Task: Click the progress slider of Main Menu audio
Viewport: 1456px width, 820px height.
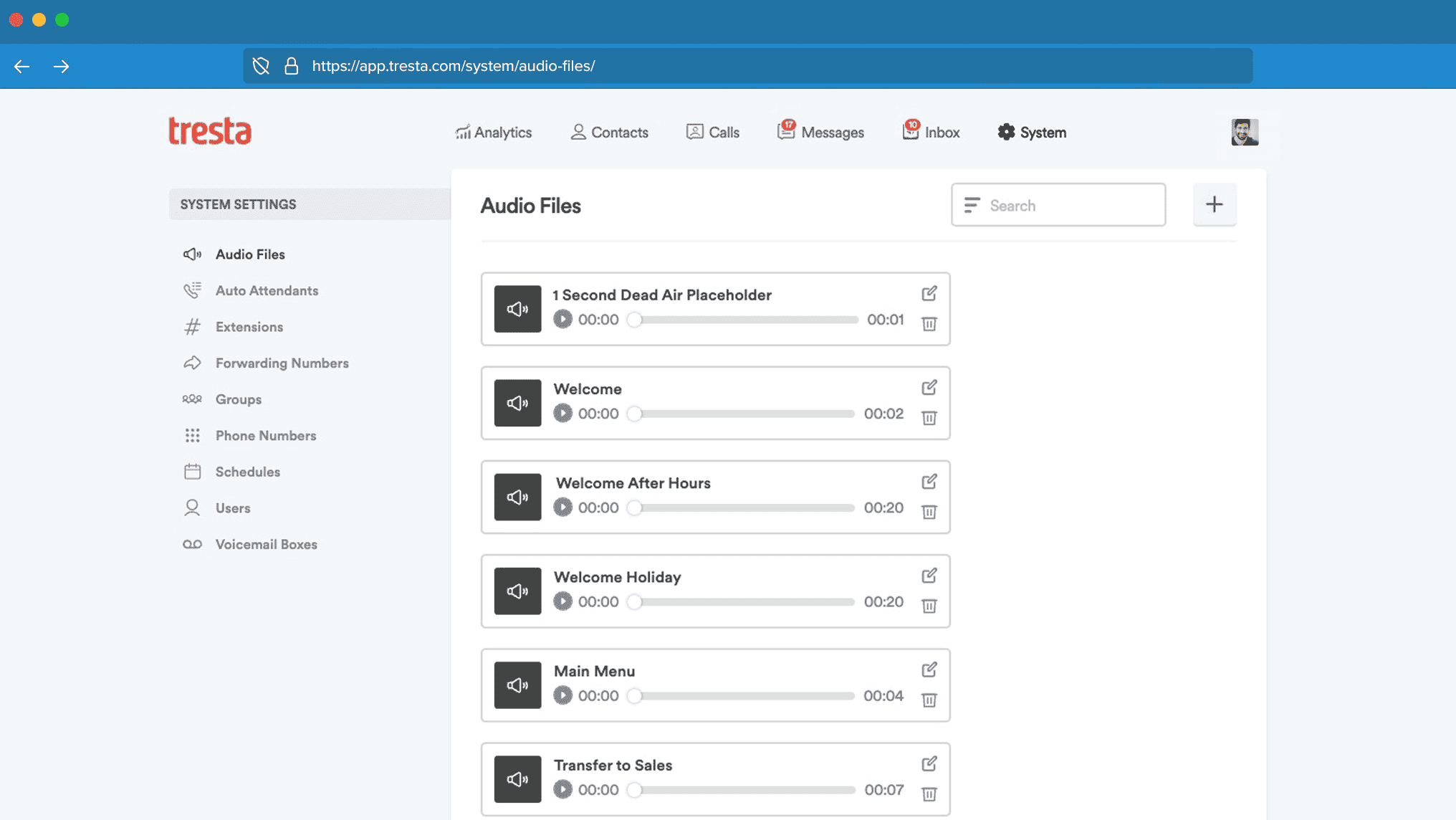Action: tap(741, 695)
